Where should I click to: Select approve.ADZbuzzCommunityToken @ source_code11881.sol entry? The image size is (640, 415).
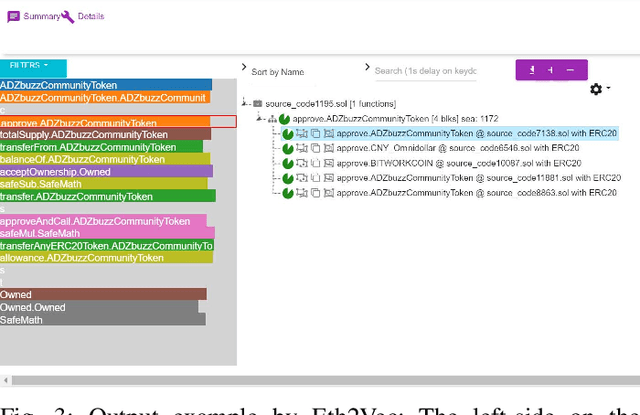click(x=476, y=176)
